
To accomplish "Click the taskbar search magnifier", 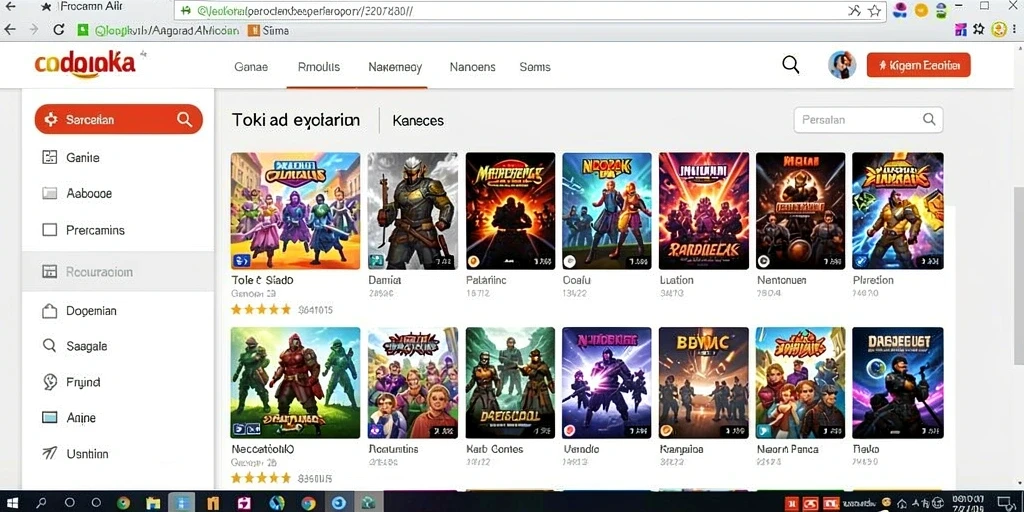I will pyautogui.click(x=40, y=504).
